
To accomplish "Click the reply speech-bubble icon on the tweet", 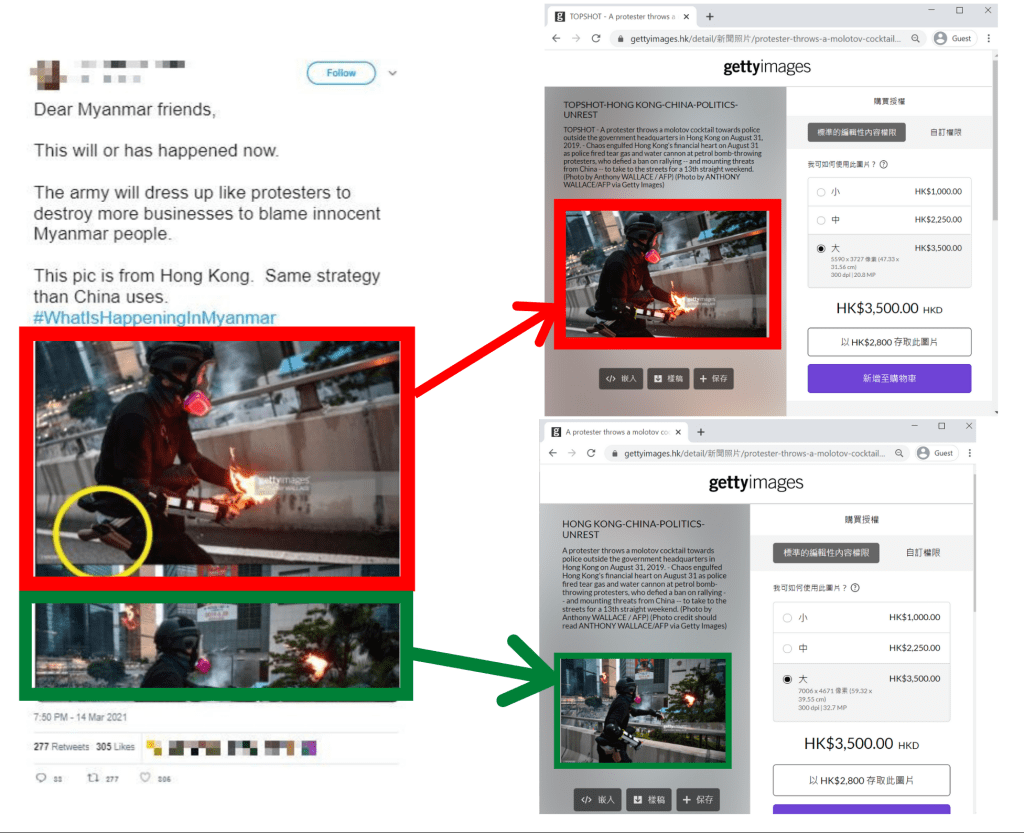I will 42,778.
